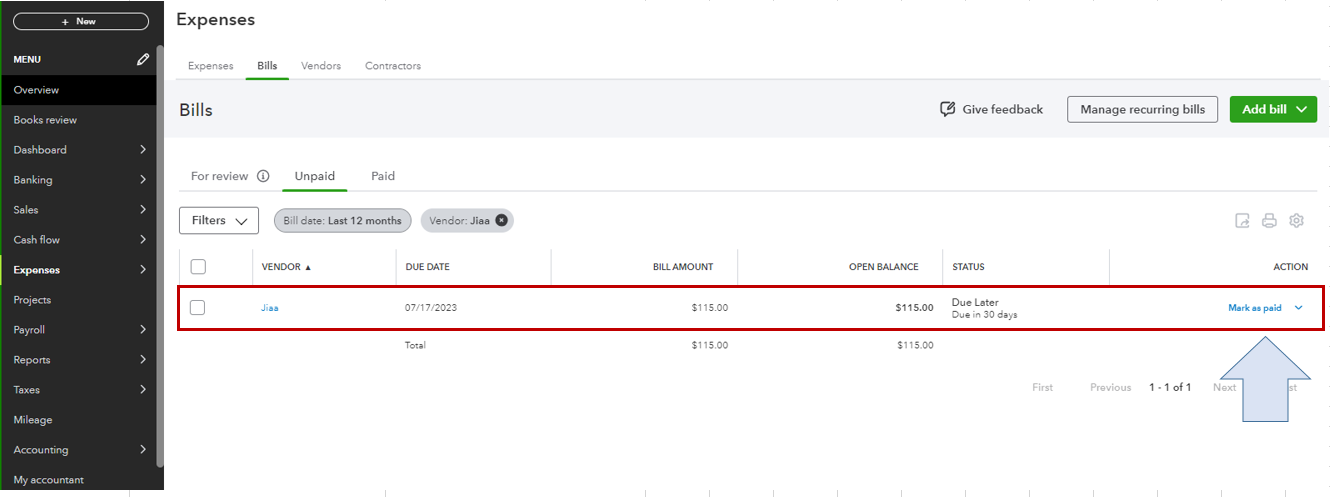Sort by the BILL AMOUNT column header
The height and width of the screenshot is (497, 1330).
pos(683,267)
